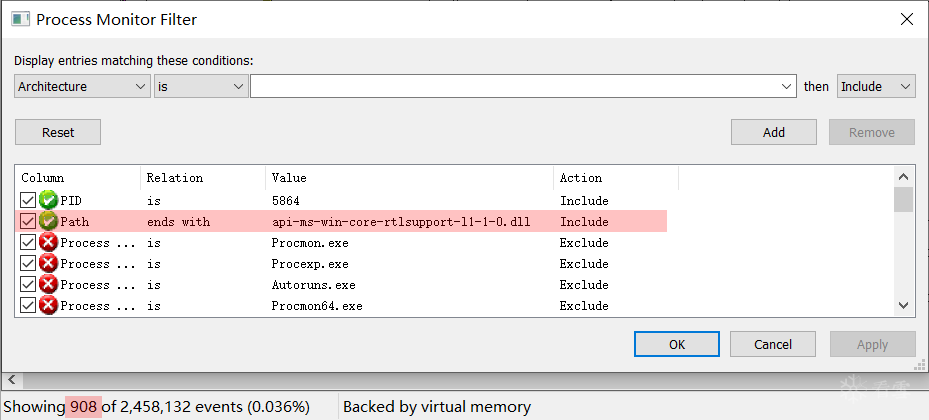
Task: Click the Reset button
Action: point(58,132)
